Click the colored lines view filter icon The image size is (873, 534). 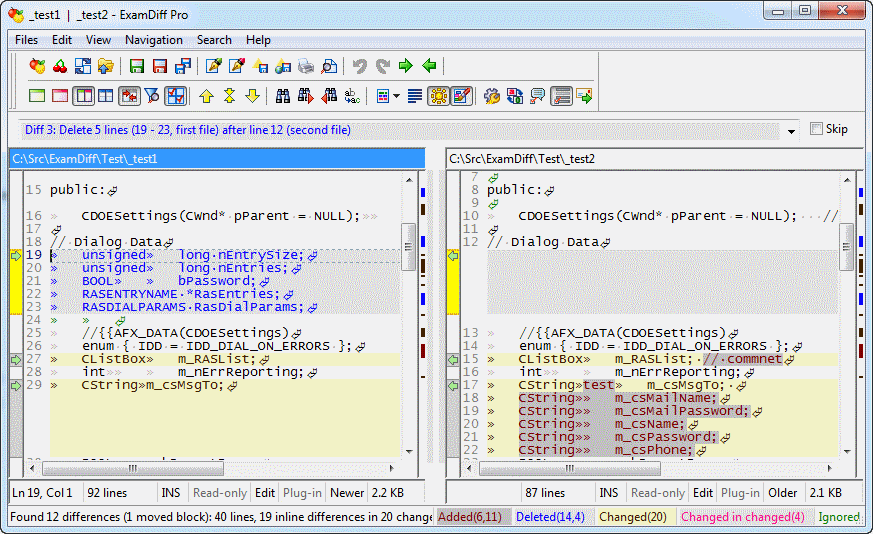point(383,96)
